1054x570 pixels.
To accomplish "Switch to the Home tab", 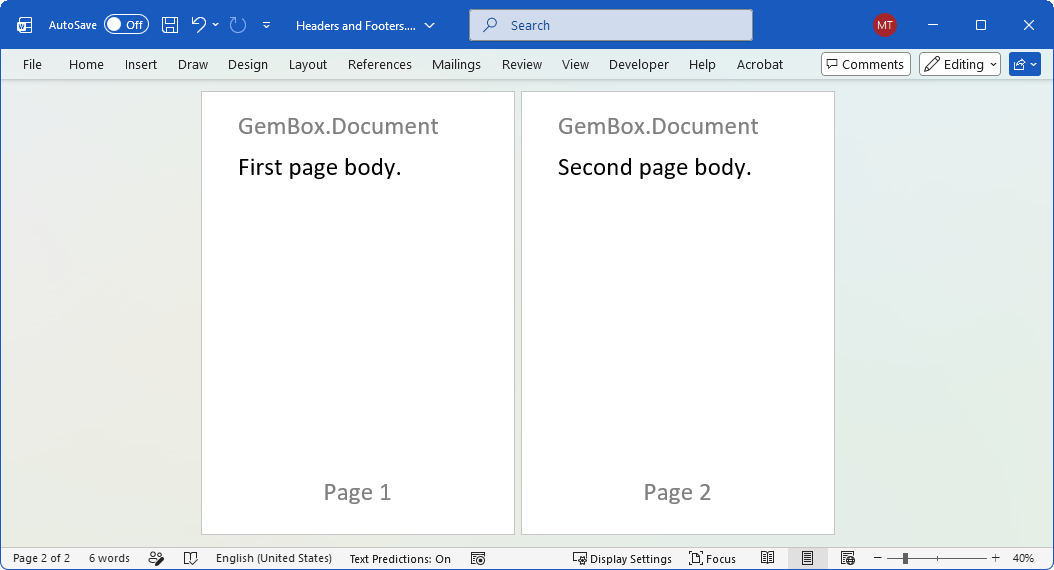I will (x=86, y=65).
